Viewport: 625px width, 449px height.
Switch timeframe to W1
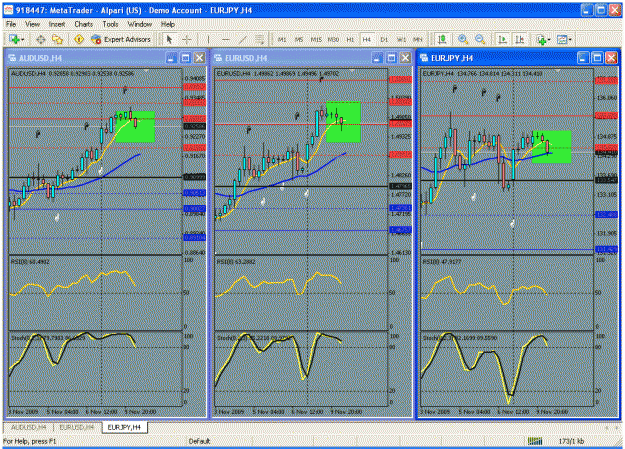401,39
